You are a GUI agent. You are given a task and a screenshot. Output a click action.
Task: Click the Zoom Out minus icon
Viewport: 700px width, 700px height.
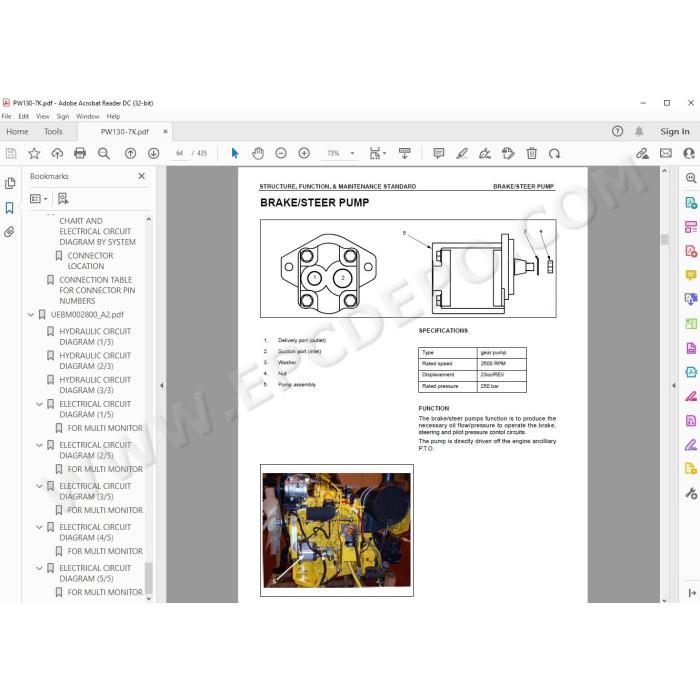point(281,154)
